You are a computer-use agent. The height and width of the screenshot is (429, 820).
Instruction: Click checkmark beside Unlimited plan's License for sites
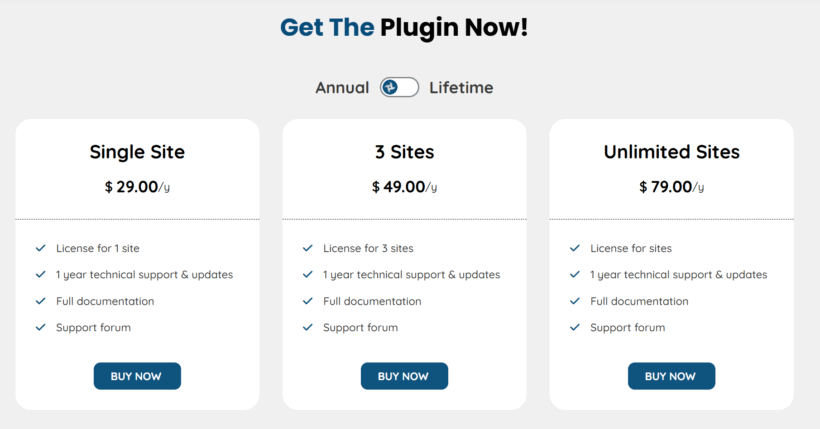[575, 248]
